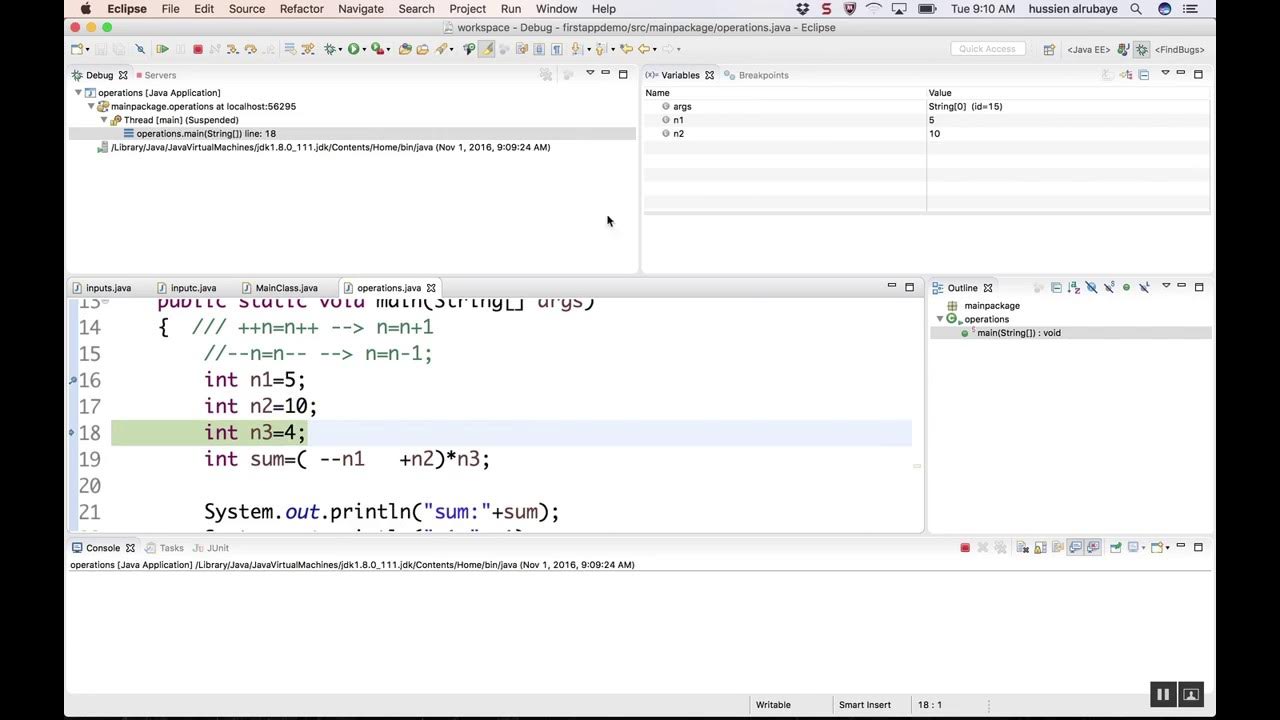Click Collapse All in Outline view
The height and width of the screenshot is (720, 1280).
click(x=1056, y=287)
